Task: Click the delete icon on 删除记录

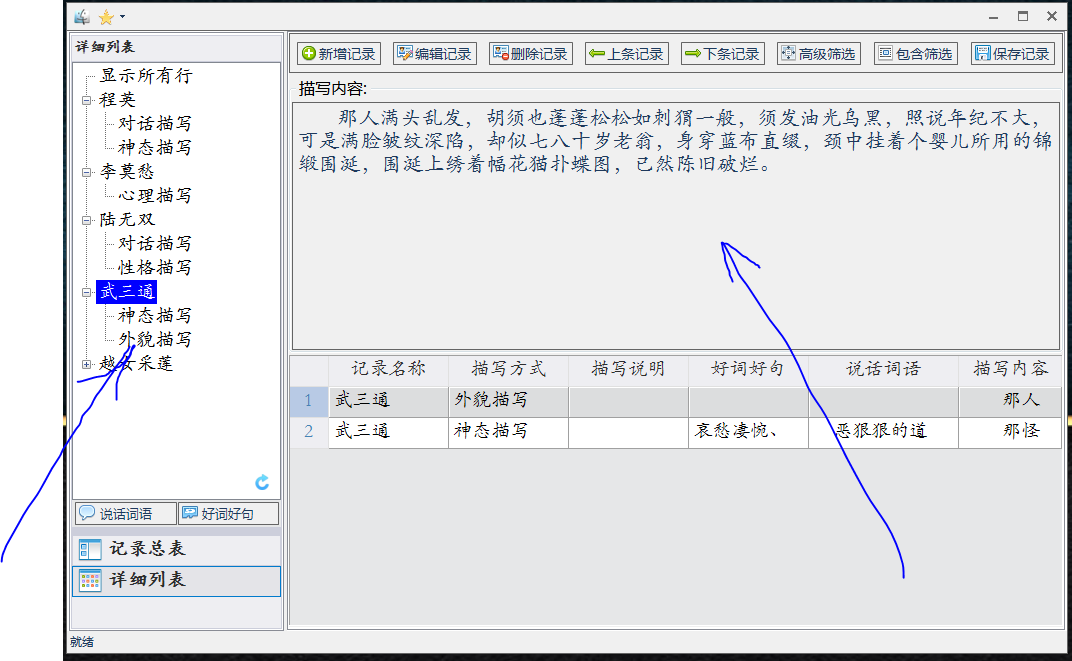Action: tap(501, 53)
